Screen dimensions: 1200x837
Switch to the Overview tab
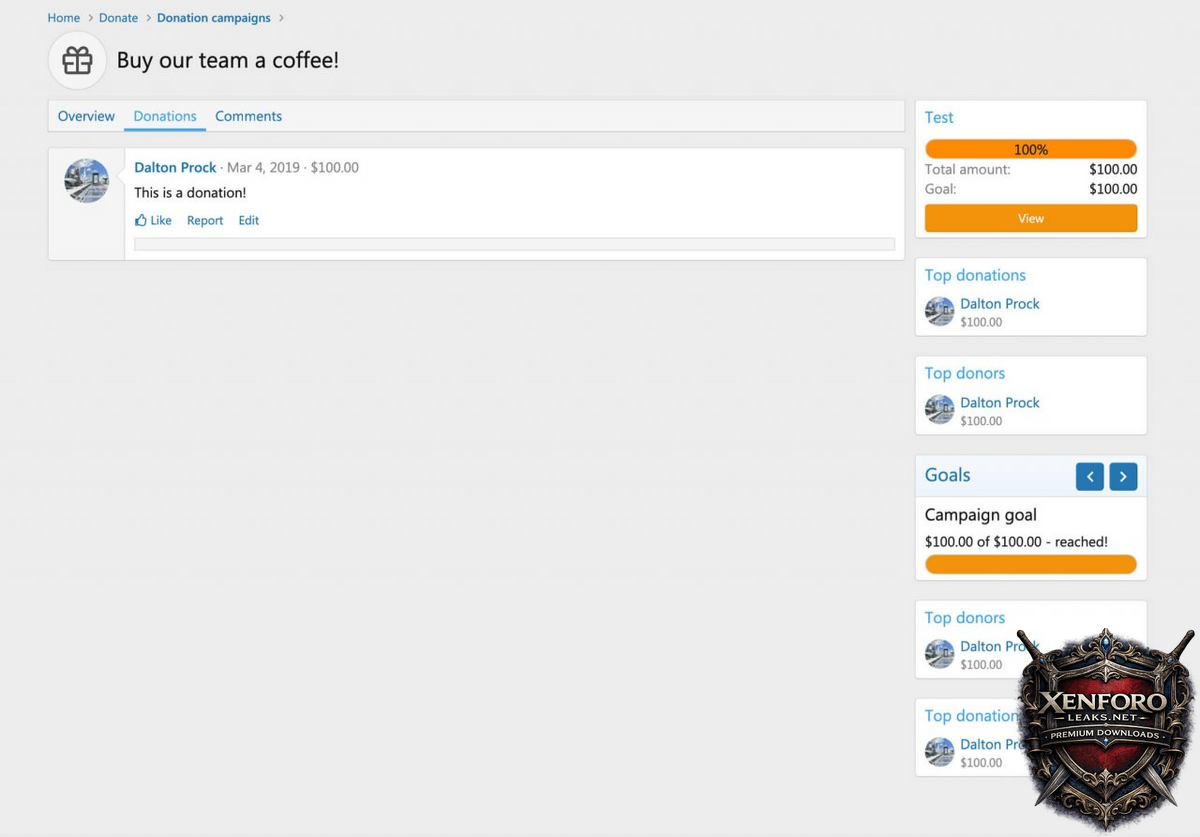[86, 116]
